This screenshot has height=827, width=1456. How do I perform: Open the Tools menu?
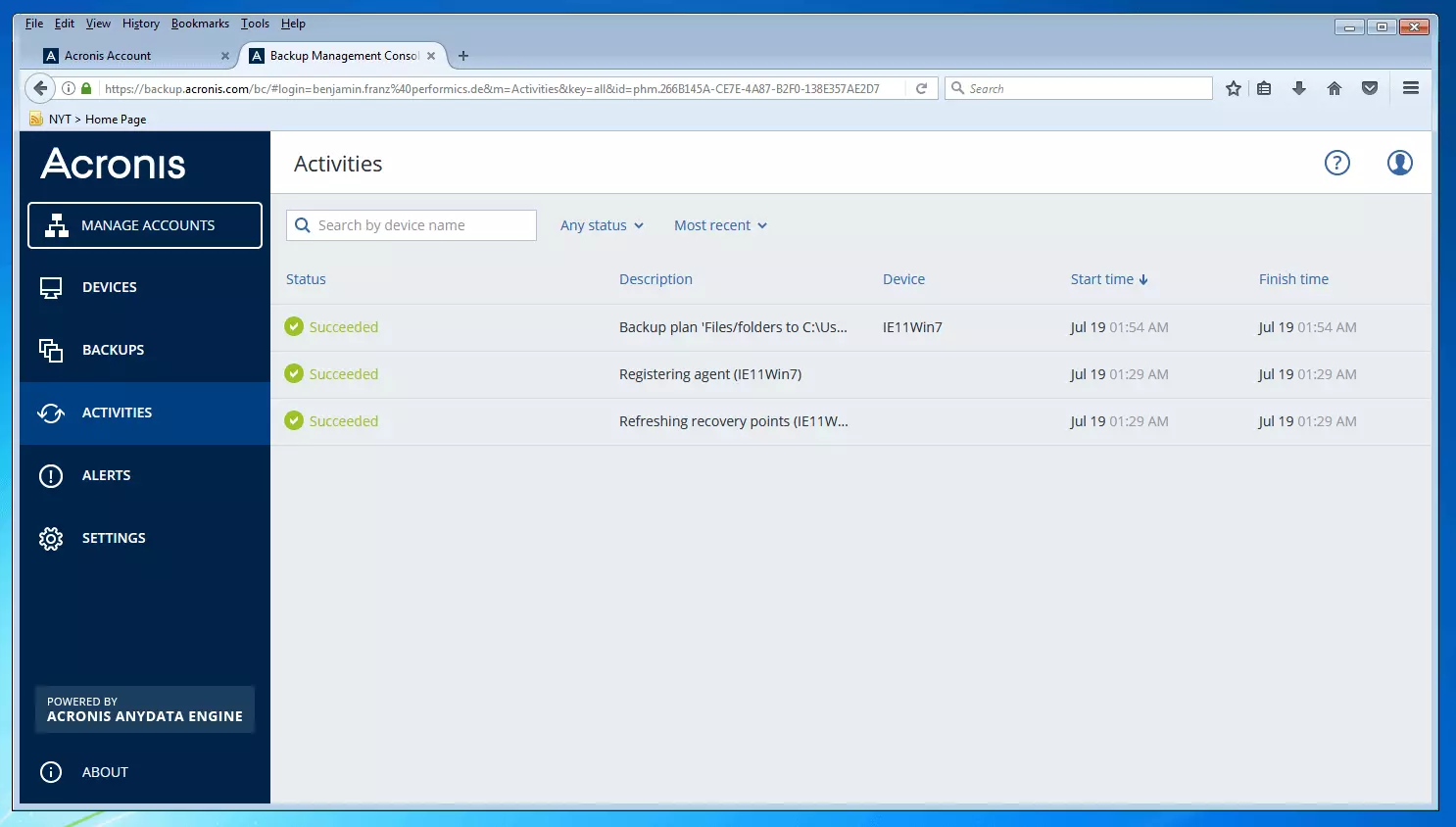(255, 24)
